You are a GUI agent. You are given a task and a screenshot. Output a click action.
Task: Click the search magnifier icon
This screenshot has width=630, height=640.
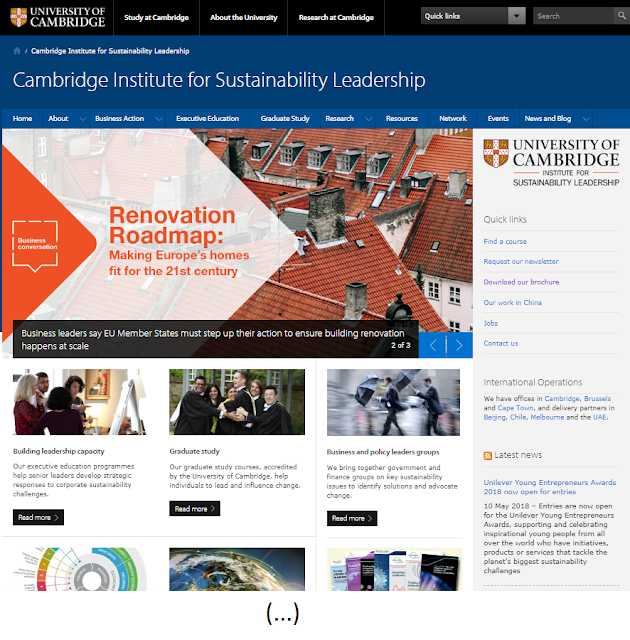pos(621,16)
